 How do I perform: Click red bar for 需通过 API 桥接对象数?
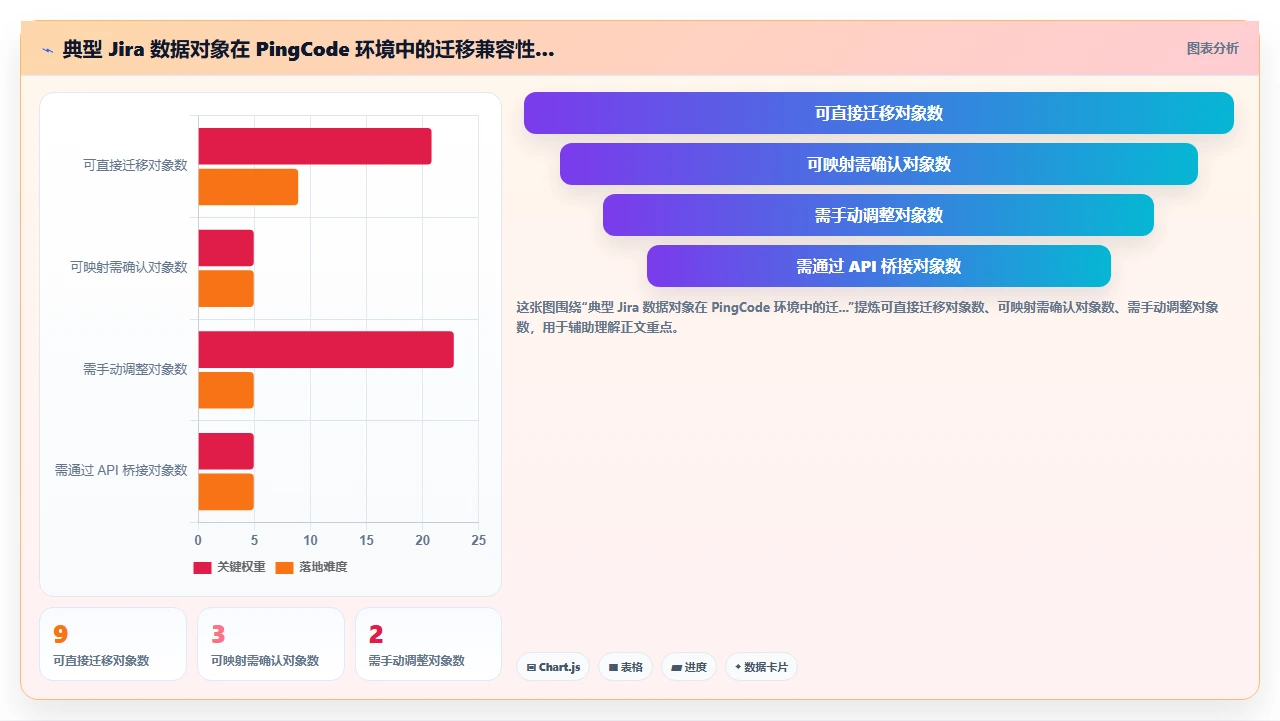(x=226, y=451)
